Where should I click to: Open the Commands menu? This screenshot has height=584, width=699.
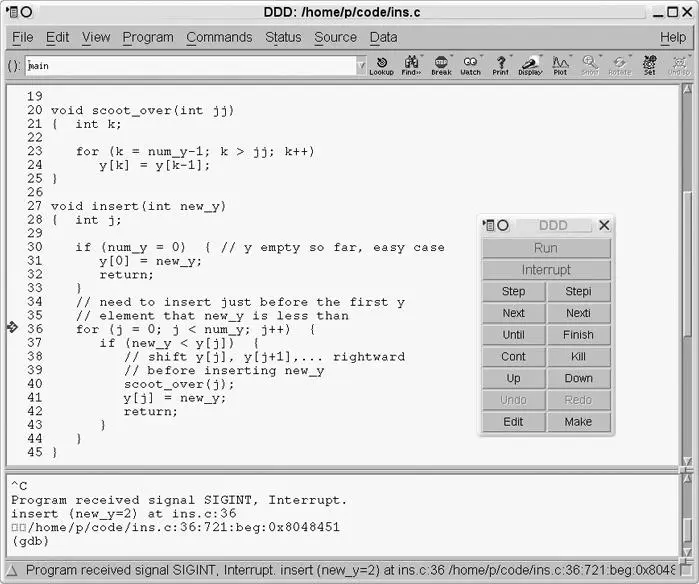point(219,37)
